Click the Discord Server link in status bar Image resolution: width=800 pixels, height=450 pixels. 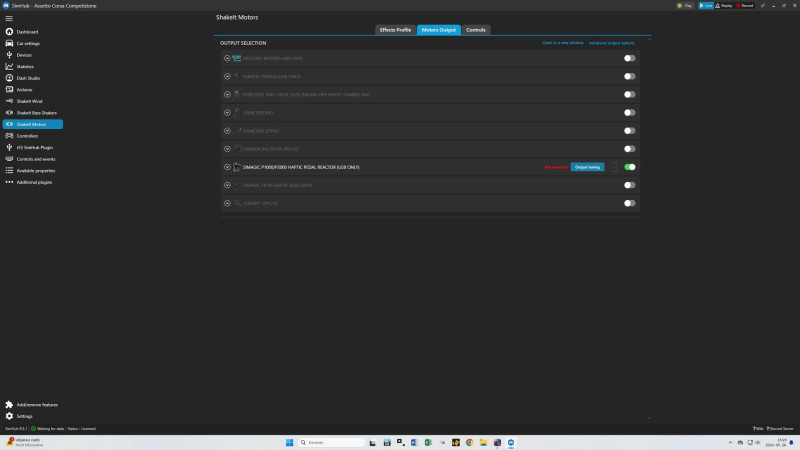click(780, 429)
